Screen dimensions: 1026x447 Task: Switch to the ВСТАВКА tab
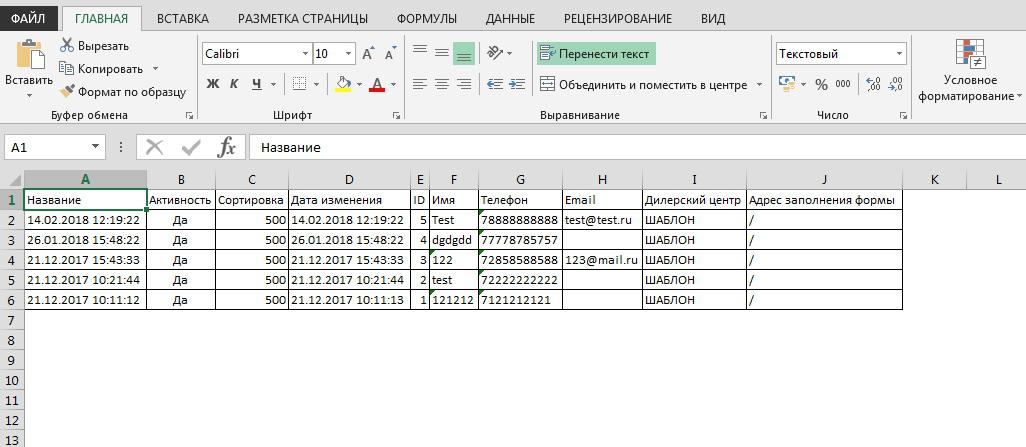coord(183,18)
